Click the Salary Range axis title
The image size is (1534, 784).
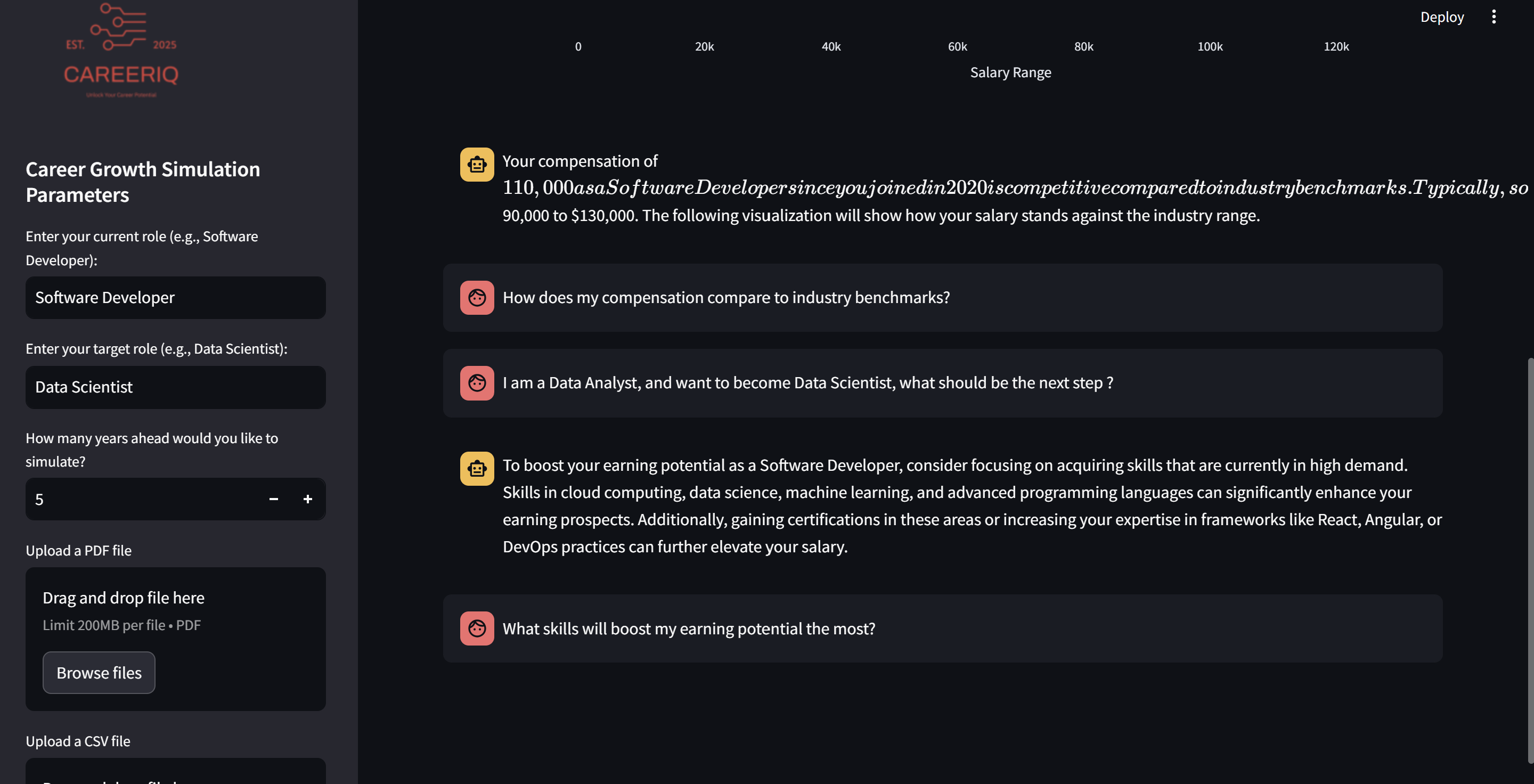point(1010,72)
